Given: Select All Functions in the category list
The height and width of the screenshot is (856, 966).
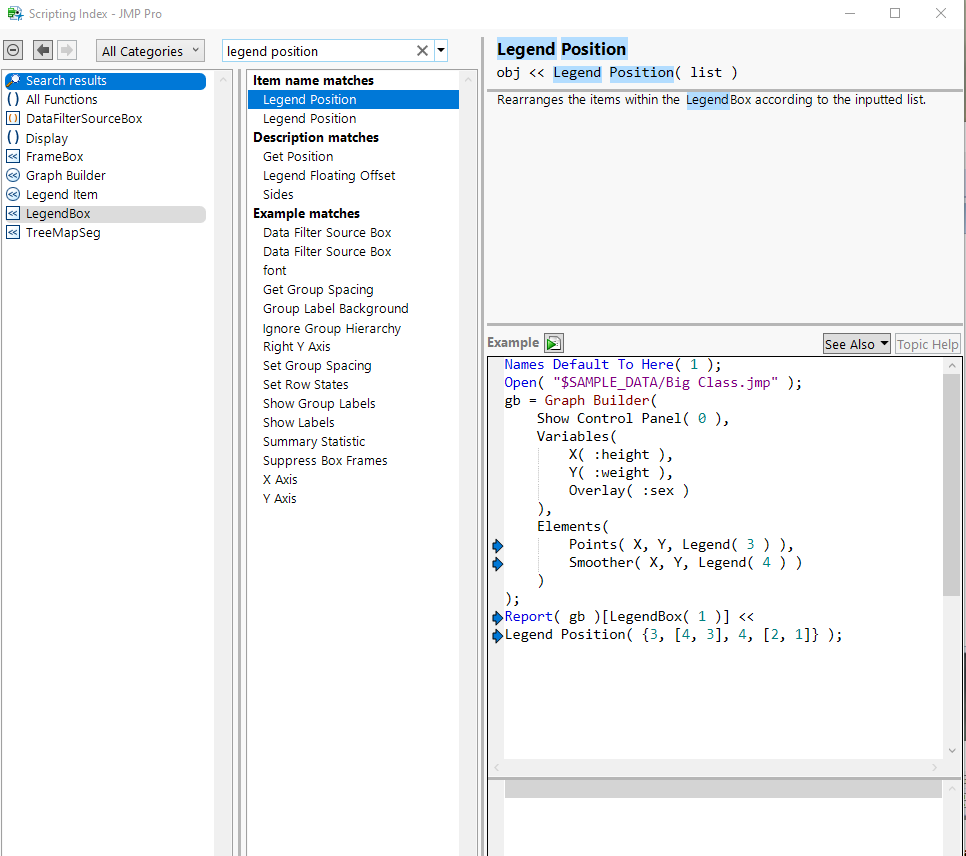Looking at the screenshot, I should coord(61,99).
